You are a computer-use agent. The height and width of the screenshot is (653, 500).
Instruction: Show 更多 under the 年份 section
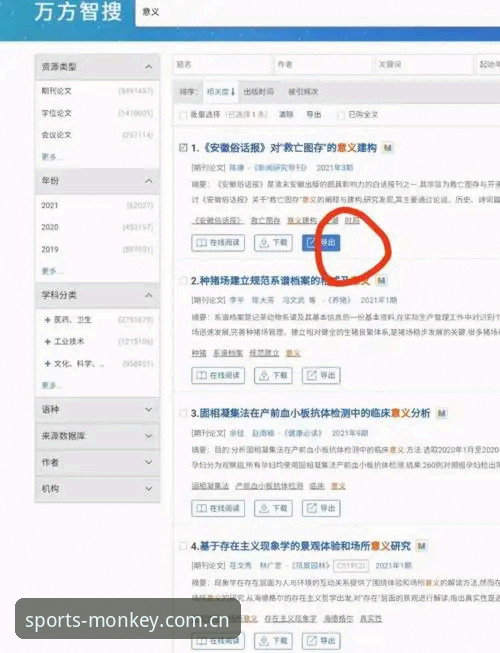51,271
